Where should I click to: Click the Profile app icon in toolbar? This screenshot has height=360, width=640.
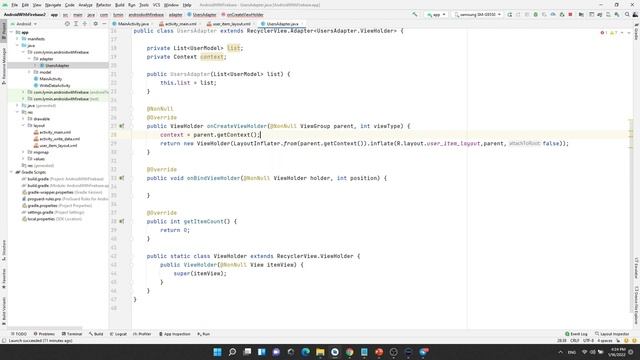(553, 14)
